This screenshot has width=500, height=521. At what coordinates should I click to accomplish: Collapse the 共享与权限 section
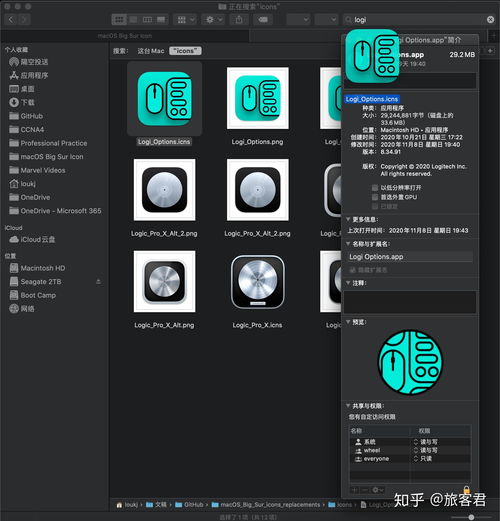[x=348, y=406]
